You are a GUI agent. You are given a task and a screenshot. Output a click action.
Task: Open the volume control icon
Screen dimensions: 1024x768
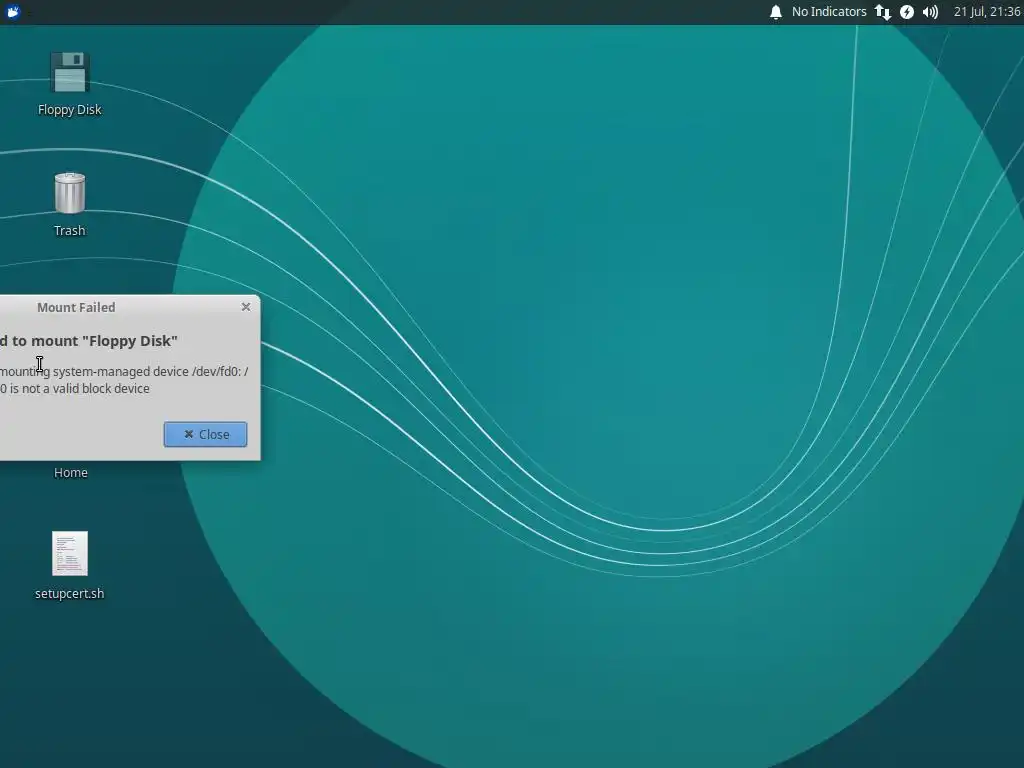pos(930,12)
